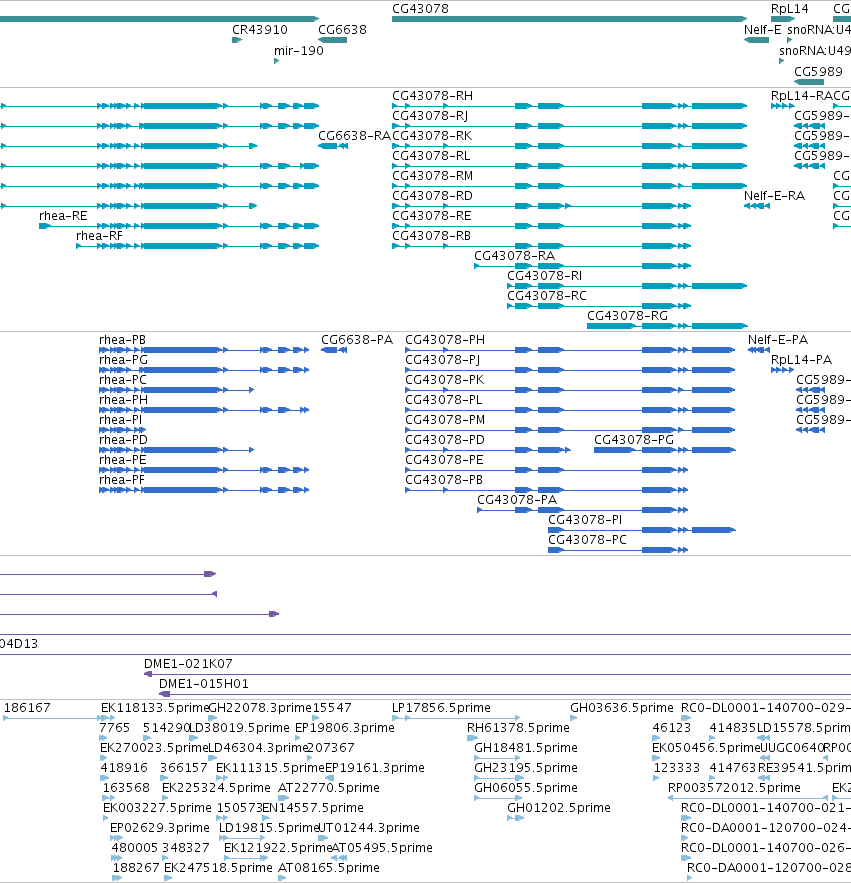Viewport: 851px width, 883px height.
Task: Click protein CG43078-PE
Action: coord(547,470)
